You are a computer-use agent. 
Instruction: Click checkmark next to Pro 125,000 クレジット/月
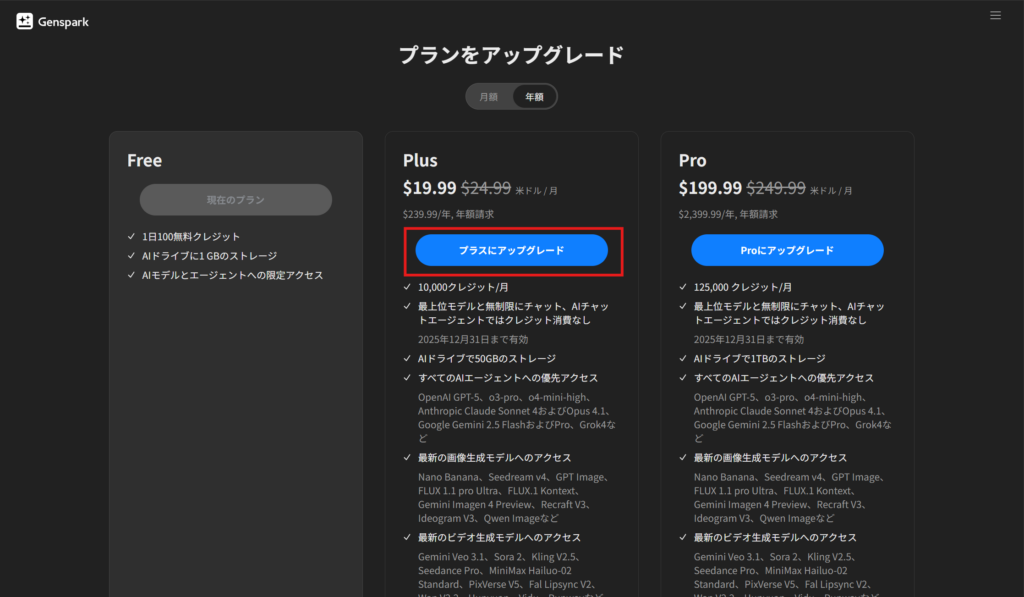click(x=683, y=287)
